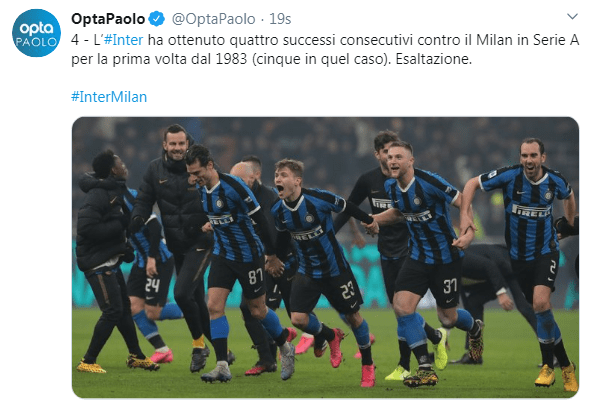Click the opta word in avatar logo
Viewport: 589px width, 413px height.
36,29
